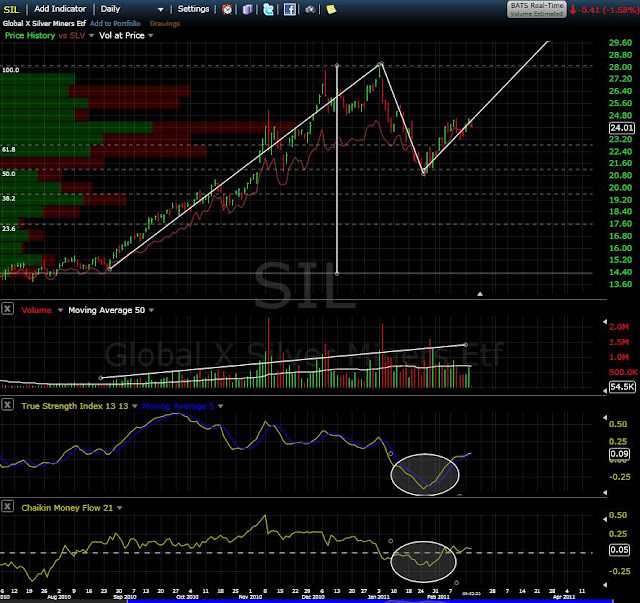Click the BATS Real-Time data badge
The width and height of the screenshot is (640, 603).
[536, 9]
